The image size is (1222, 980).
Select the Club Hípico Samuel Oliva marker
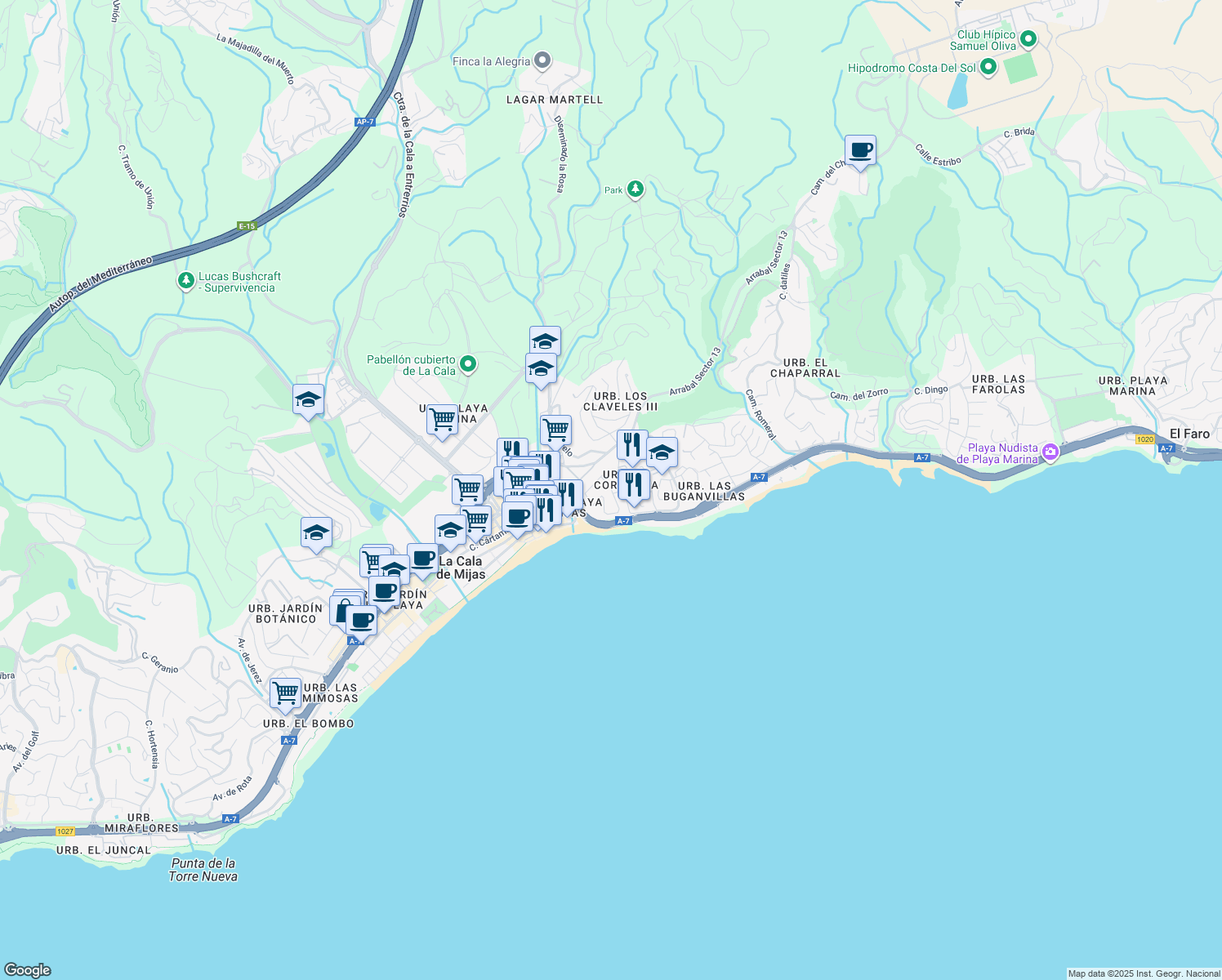click(1027, 38)
